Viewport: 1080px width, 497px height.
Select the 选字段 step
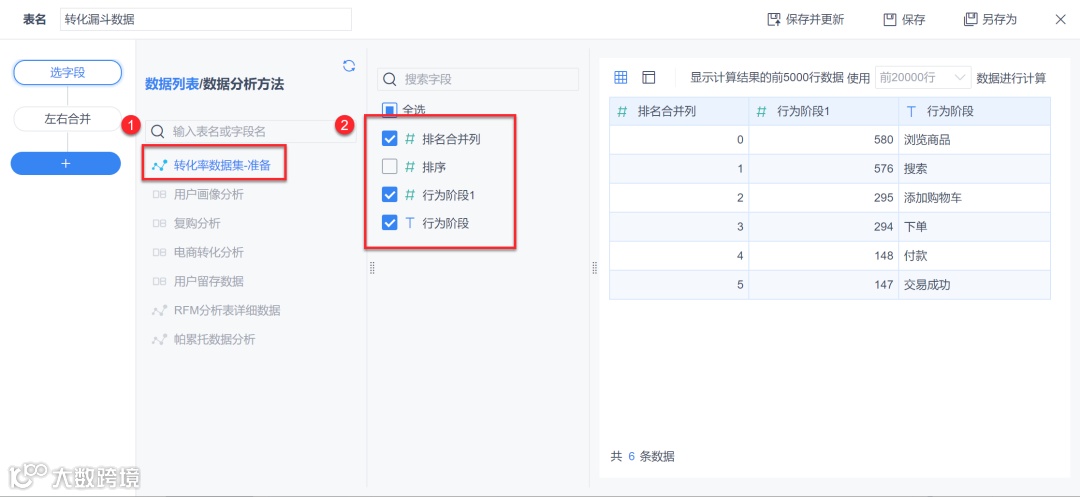coord(67,73)
